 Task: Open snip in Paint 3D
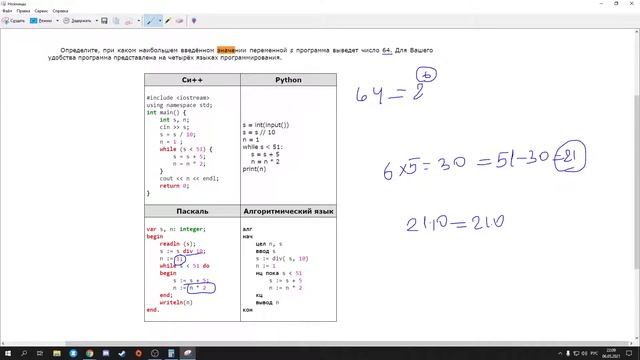pyautogui.click(x=194, y=21)
